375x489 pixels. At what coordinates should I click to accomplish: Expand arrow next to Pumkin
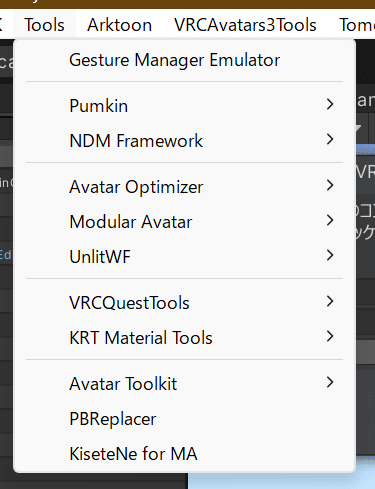[330, 104]
